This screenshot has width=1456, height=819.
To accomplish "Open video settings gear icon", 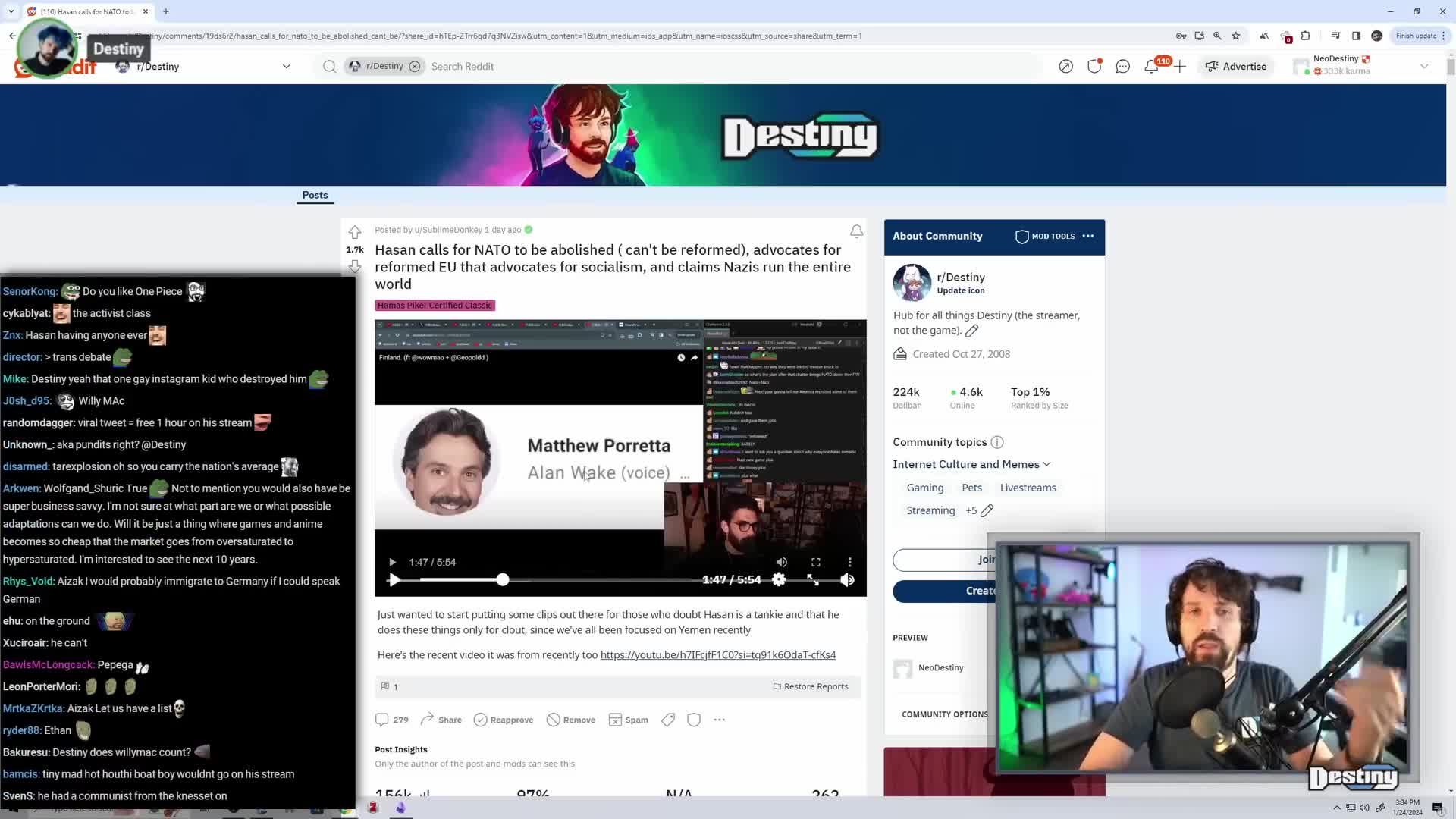I will 779,579.
